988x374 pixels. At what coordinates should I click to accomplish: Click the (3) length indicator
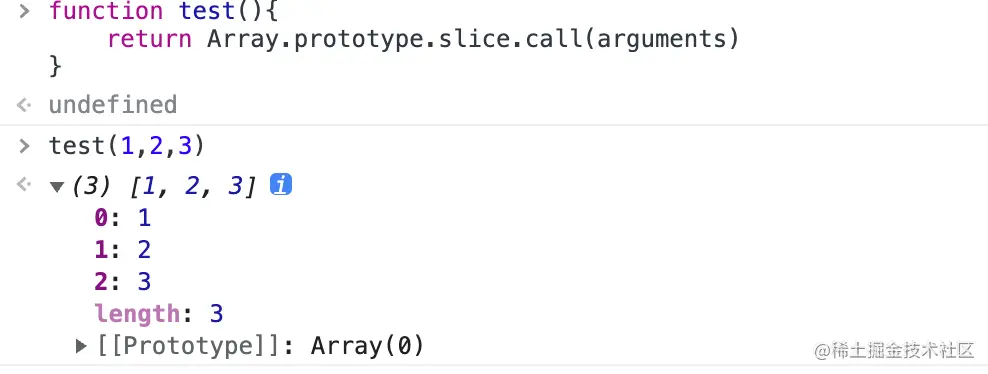[92, 186]
